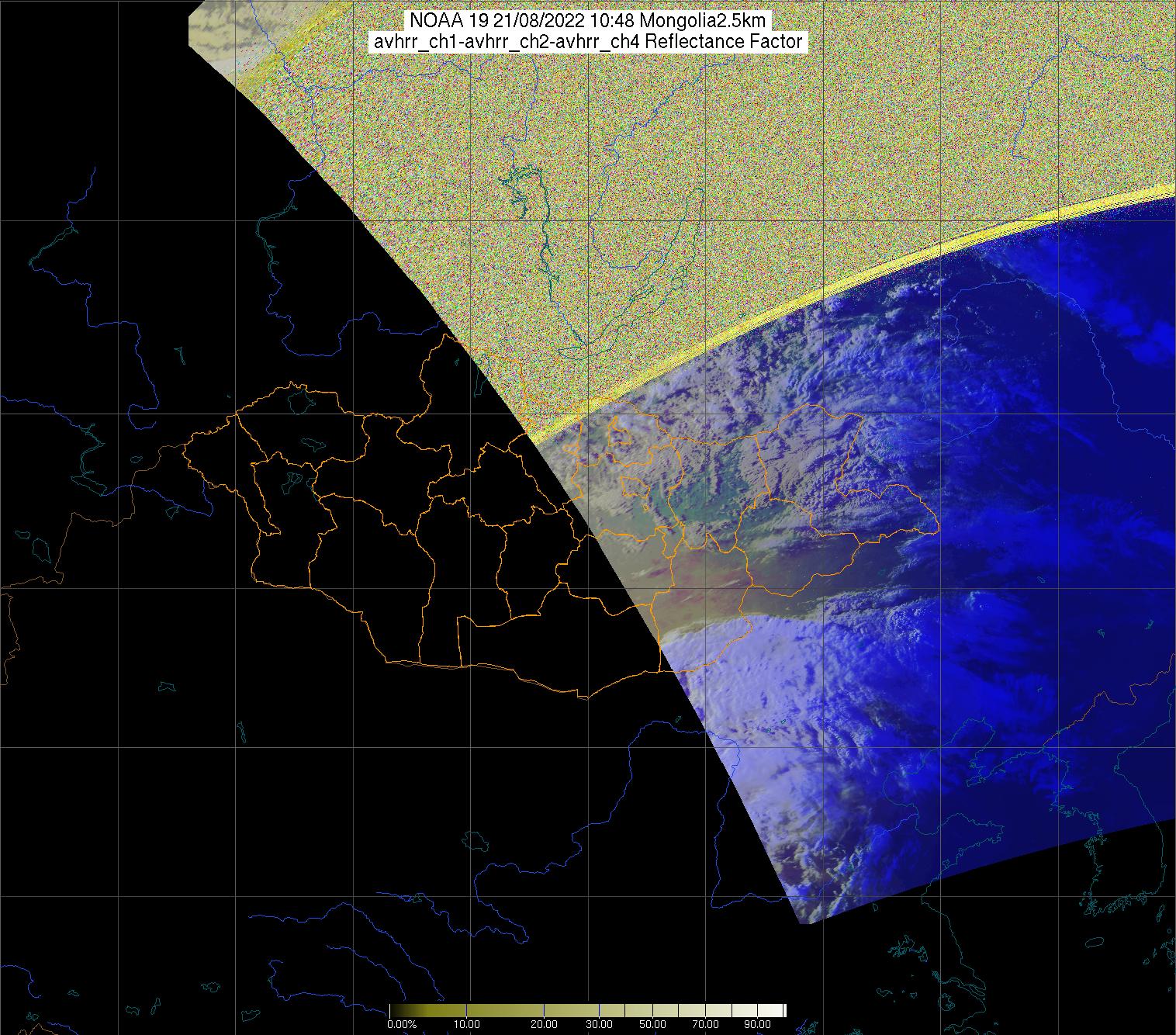Click the 0.00% label on the colorbar
1176x1035 pixels.
[x=402, y=1024]
